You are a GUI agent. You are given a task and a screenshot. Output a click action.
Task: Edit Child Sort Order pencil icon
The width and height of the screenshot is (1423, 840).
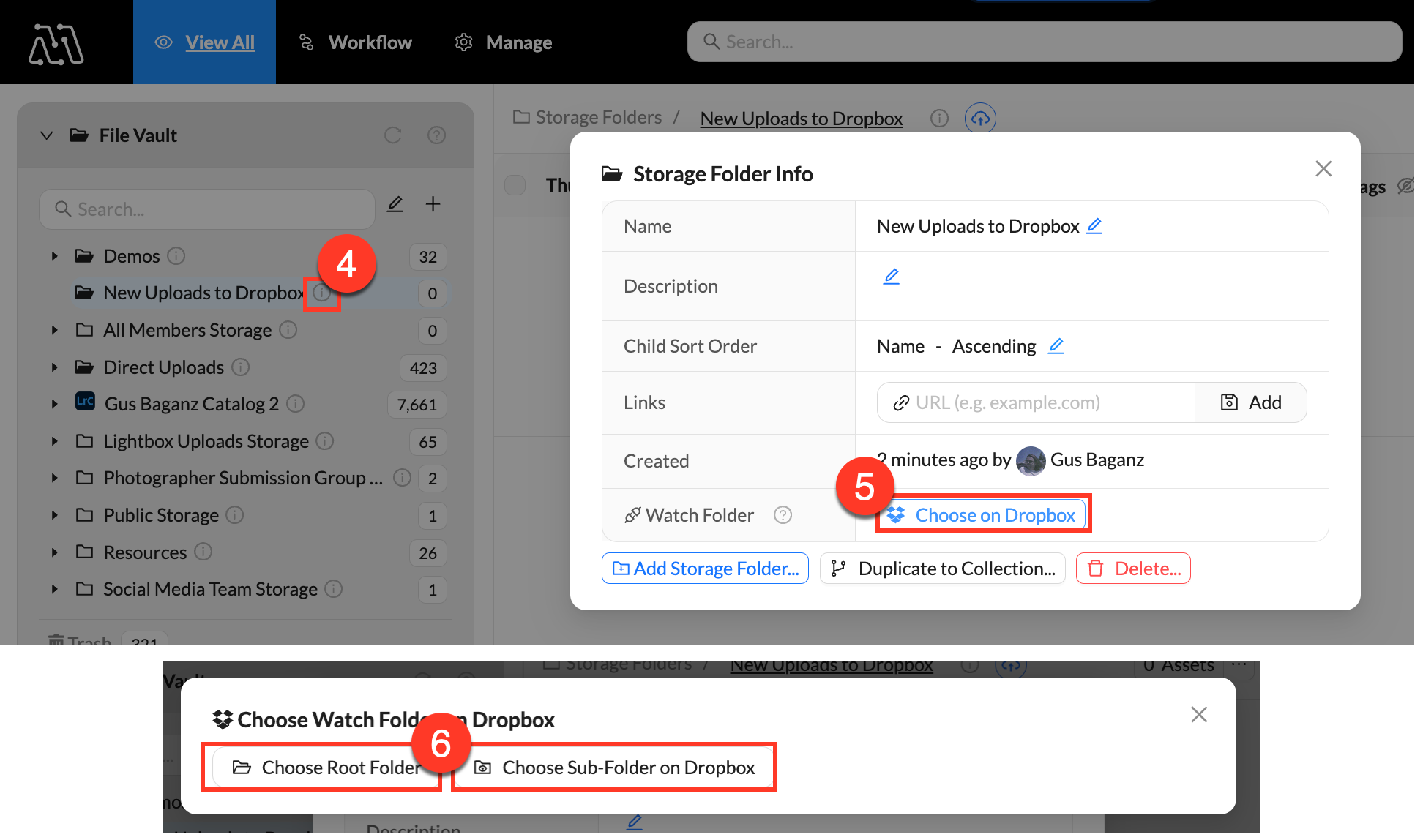pyautogui.click(x=1056, y=346)
